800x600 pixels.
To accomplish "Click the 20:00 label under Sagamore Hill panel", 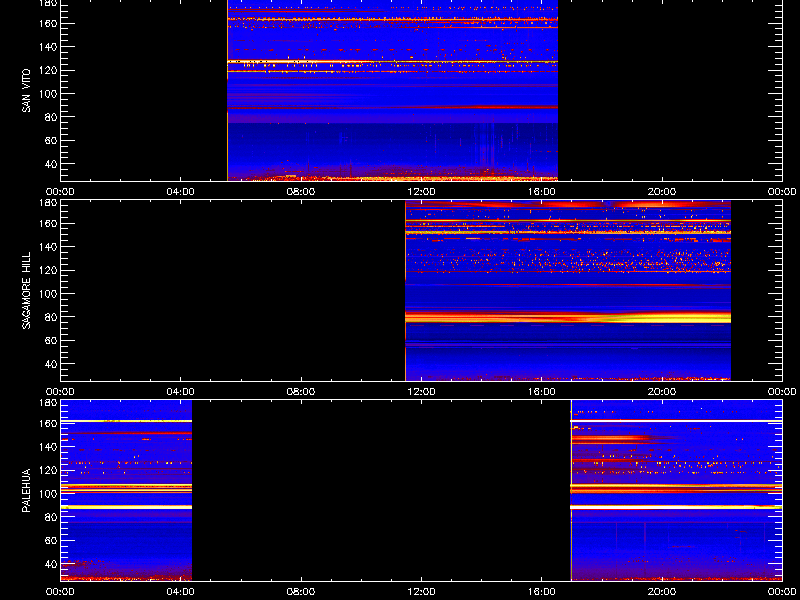I will 662,392.
